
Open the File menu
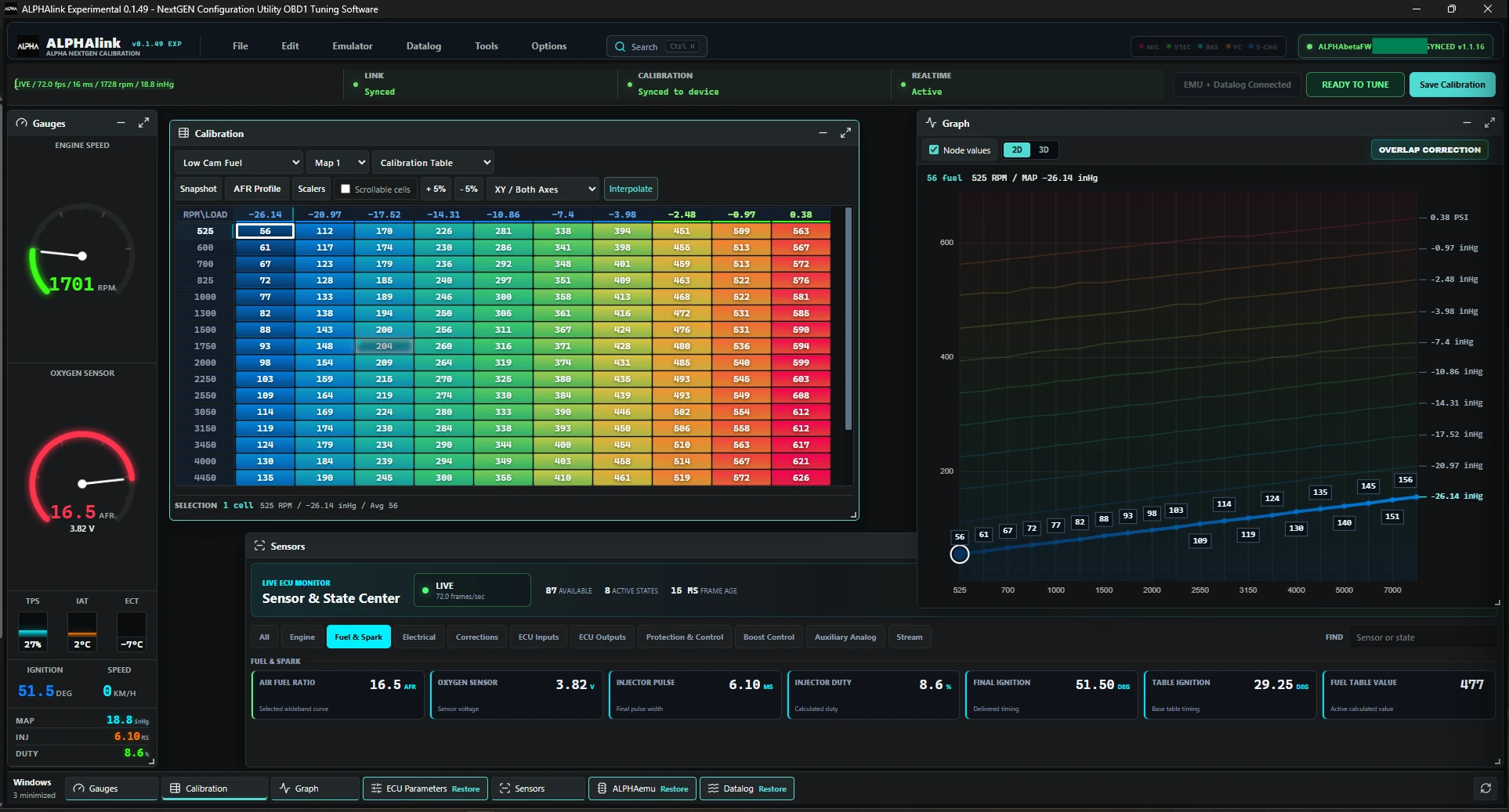(241, 46)
